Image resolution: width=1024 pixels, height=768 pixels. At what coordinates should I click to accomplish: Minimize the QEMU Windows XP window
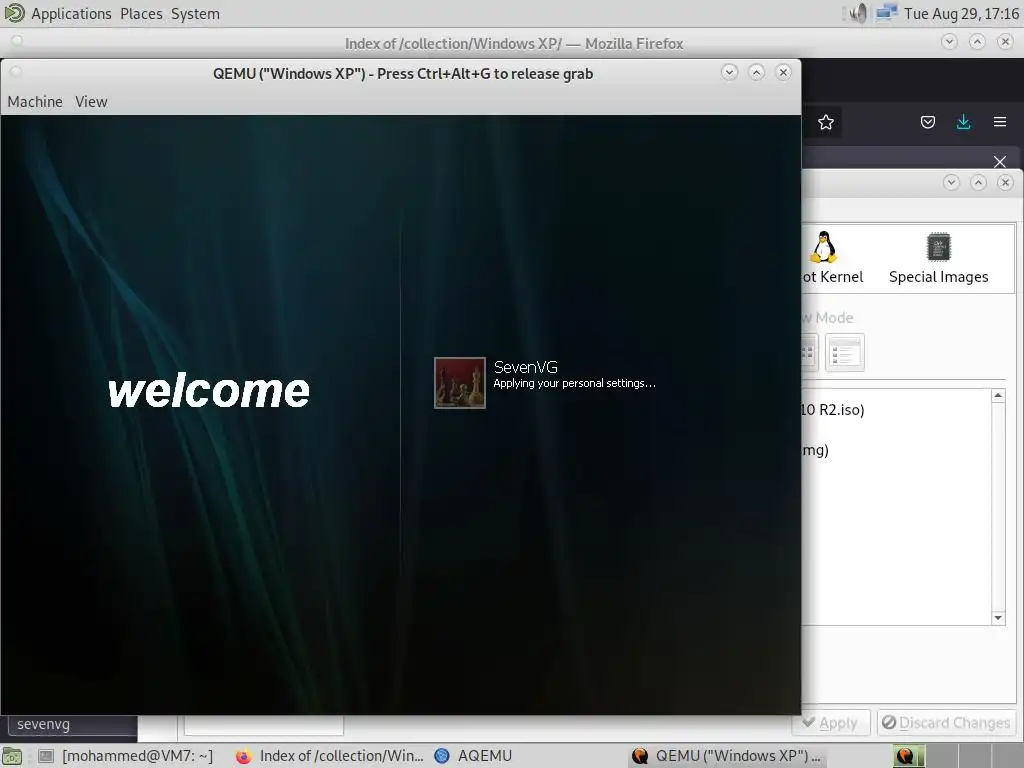click(729, 72)
